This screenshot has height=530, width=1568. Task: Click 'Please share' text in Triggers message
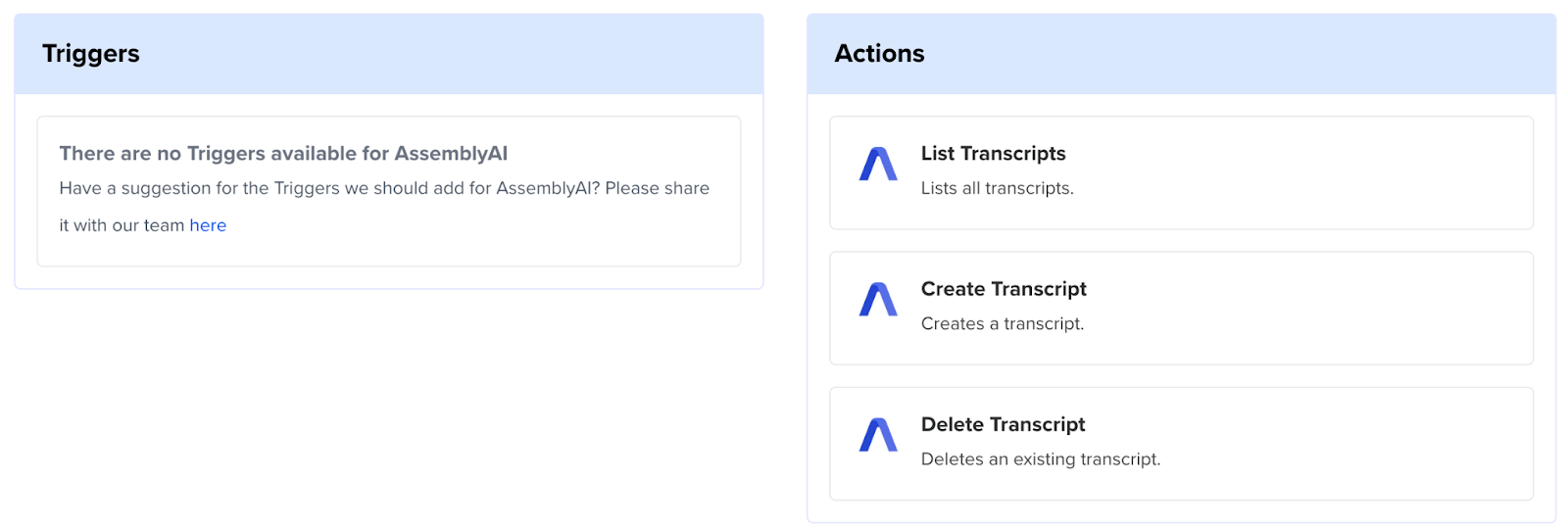coord(657,188)
